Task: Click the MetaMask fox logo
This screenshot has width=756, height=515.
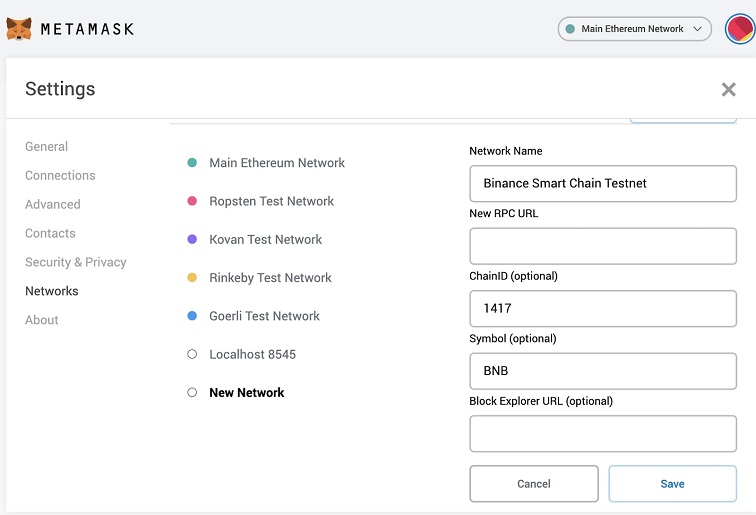Action: pyautogui.click(x=19, y=29)
